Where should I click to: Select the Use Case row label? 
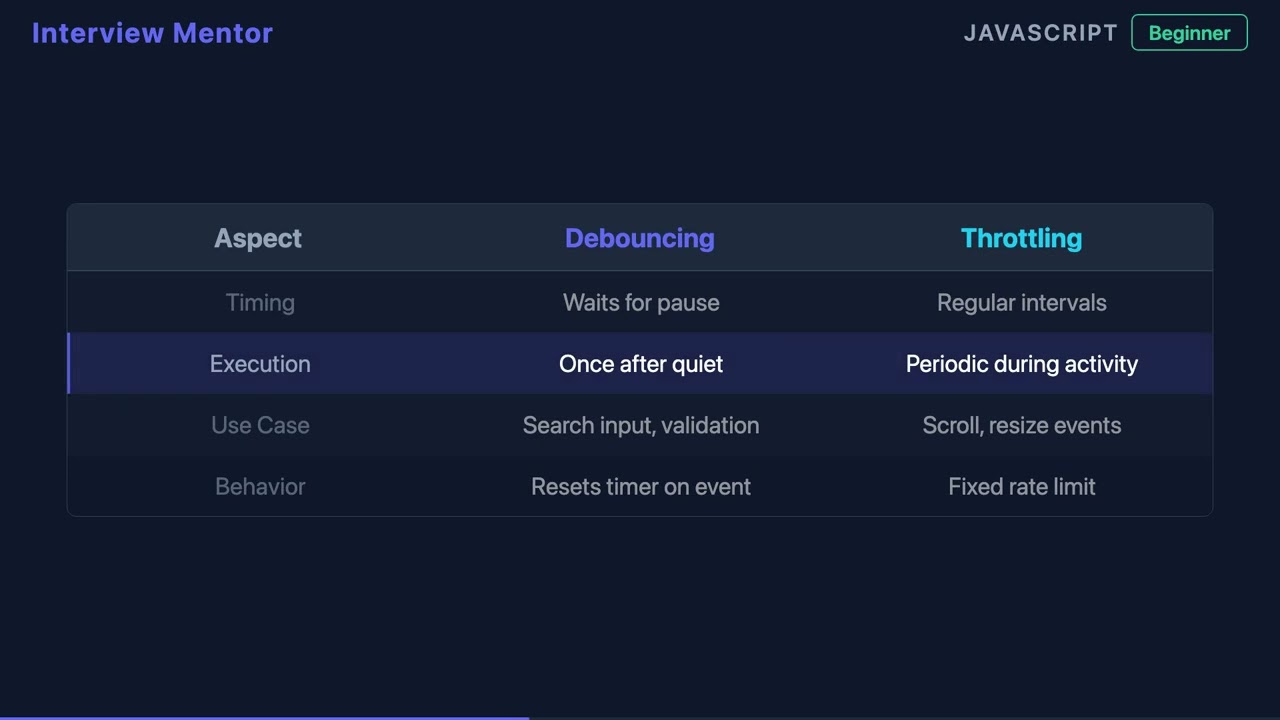[260, 425]
